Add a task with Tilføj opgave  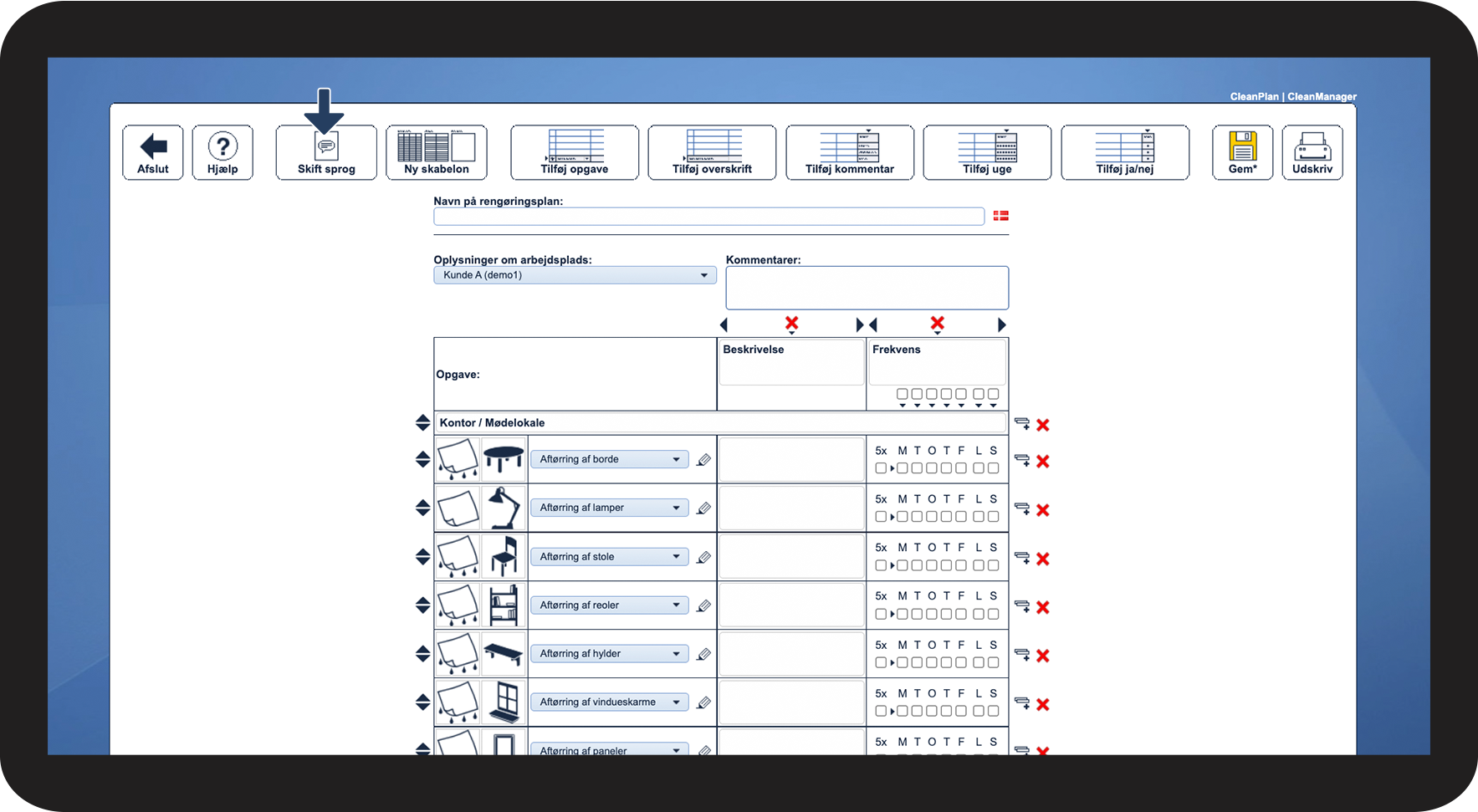(575, 152)
